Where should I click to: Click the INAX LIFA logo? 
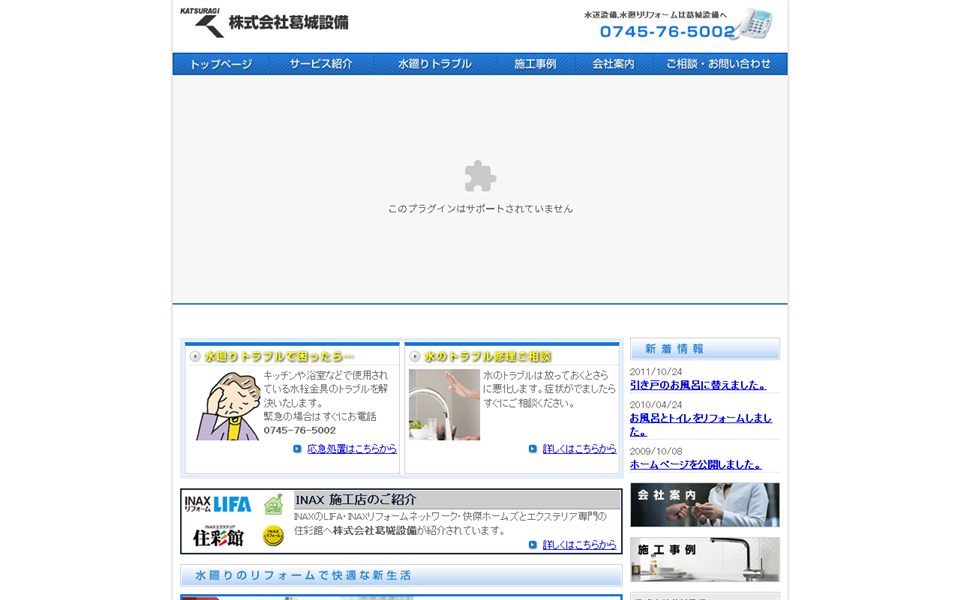click(218, 504)
